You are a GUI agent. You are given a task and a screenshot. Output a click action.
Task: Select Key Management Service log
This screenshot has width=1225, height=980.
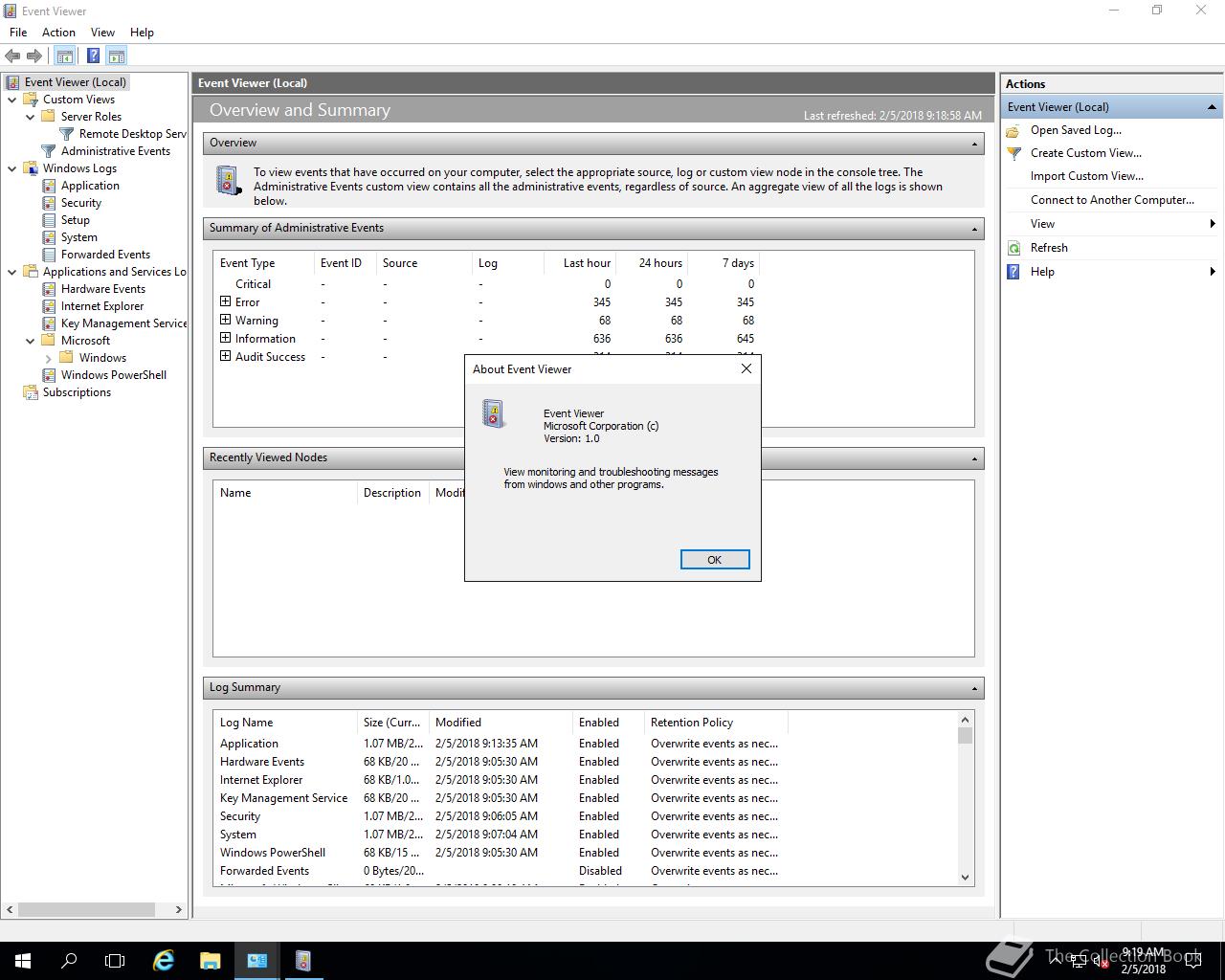(x=124, y=323)
